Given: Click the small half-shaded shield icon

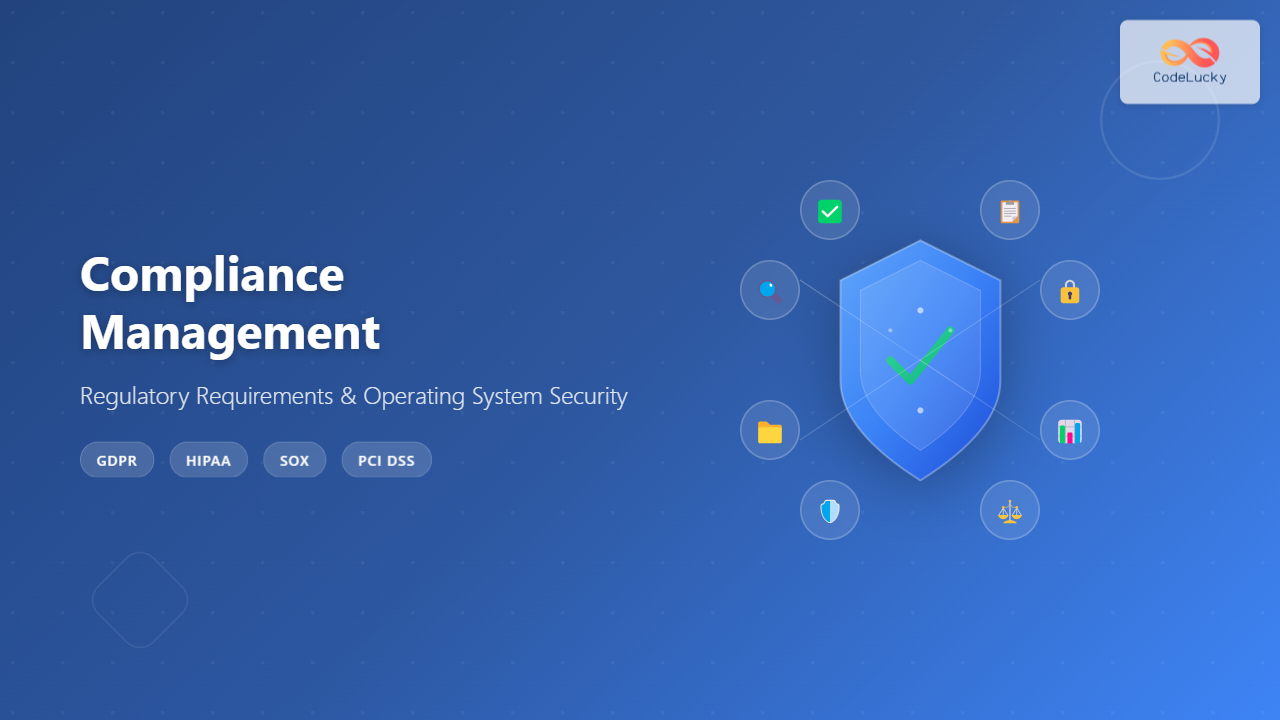Looking at the screenshot, I should 830,511.
